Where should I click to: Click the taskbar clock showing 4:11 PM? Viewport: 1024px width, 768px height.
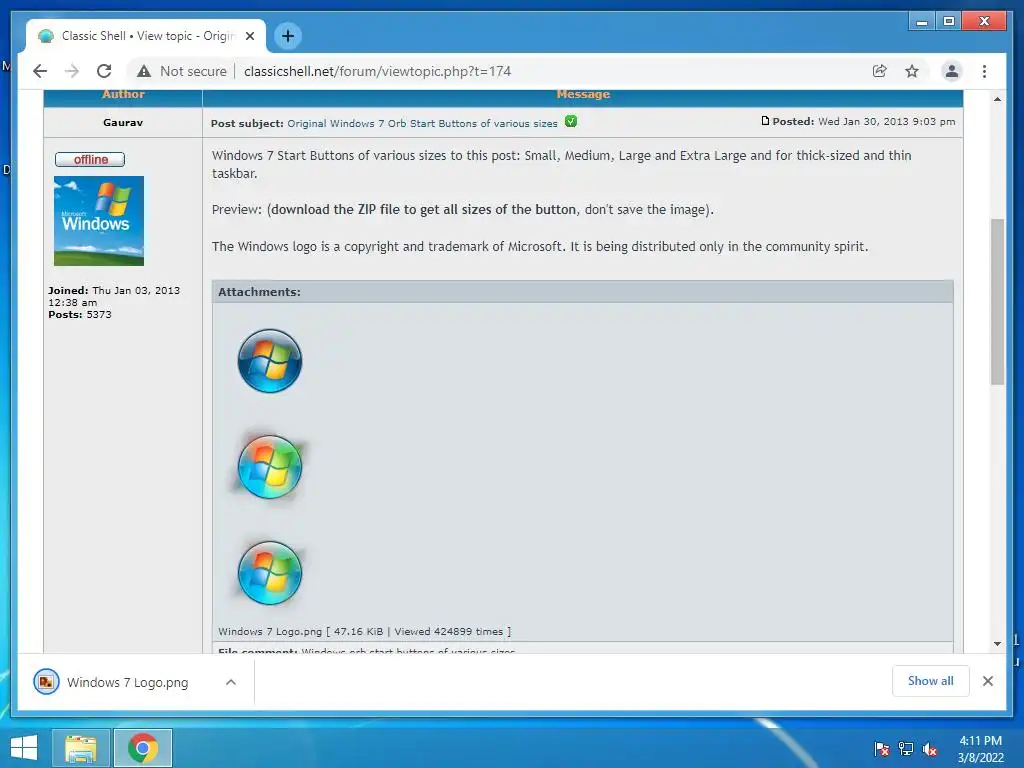coord(980,749)
